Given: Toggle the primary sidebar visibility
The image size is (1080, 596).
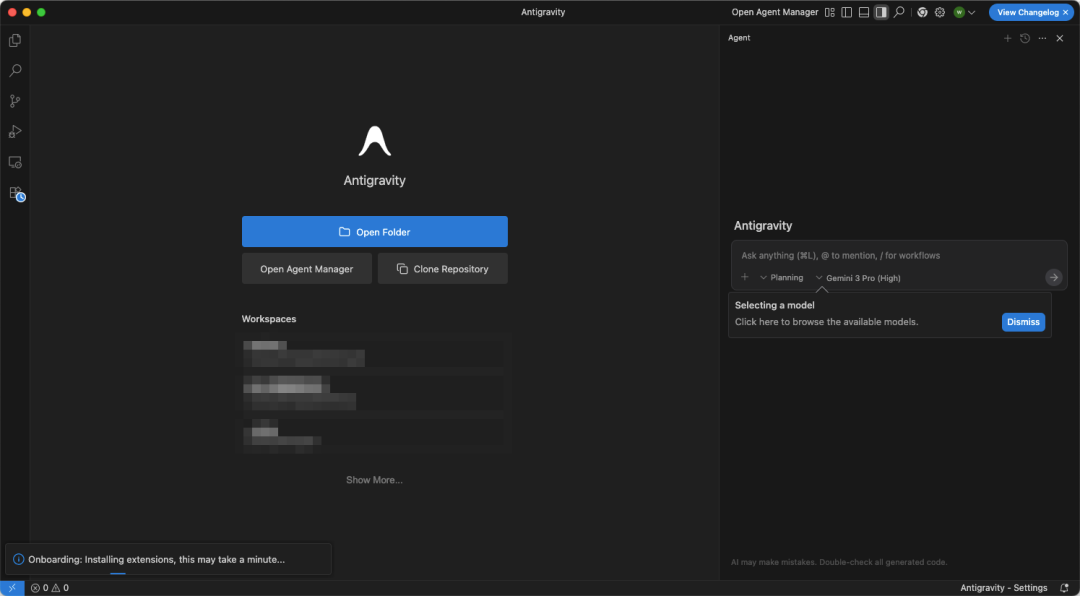Looking at the screenshot, I should point(846,12).
